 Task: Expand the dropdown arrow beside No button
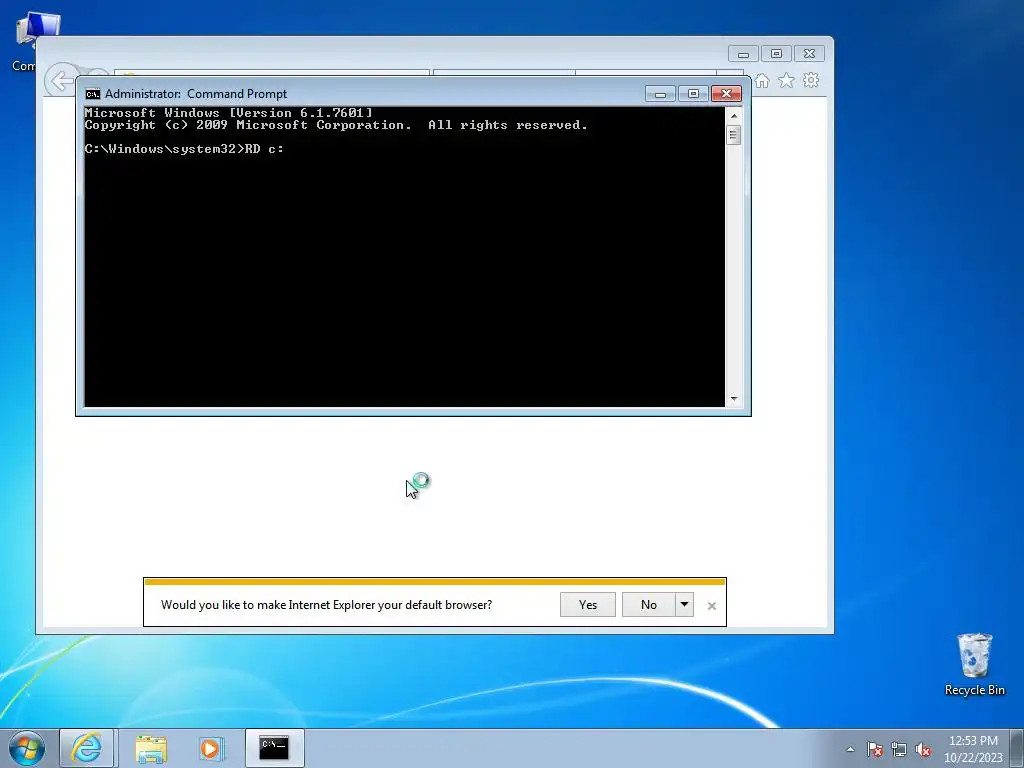coord(684,605)
